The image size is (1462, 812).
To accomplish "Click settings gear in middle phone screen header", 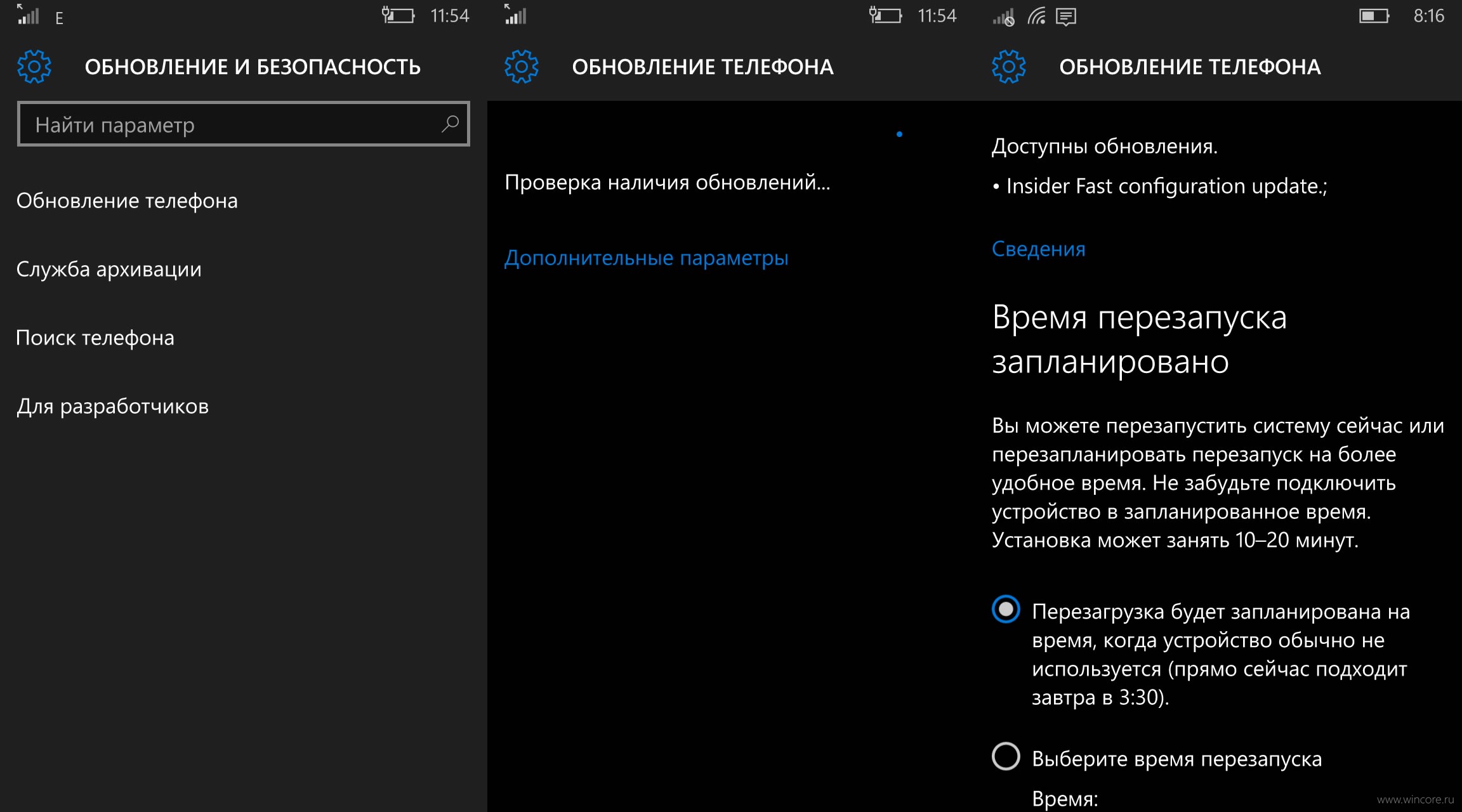I will click(x=522, y=67).
